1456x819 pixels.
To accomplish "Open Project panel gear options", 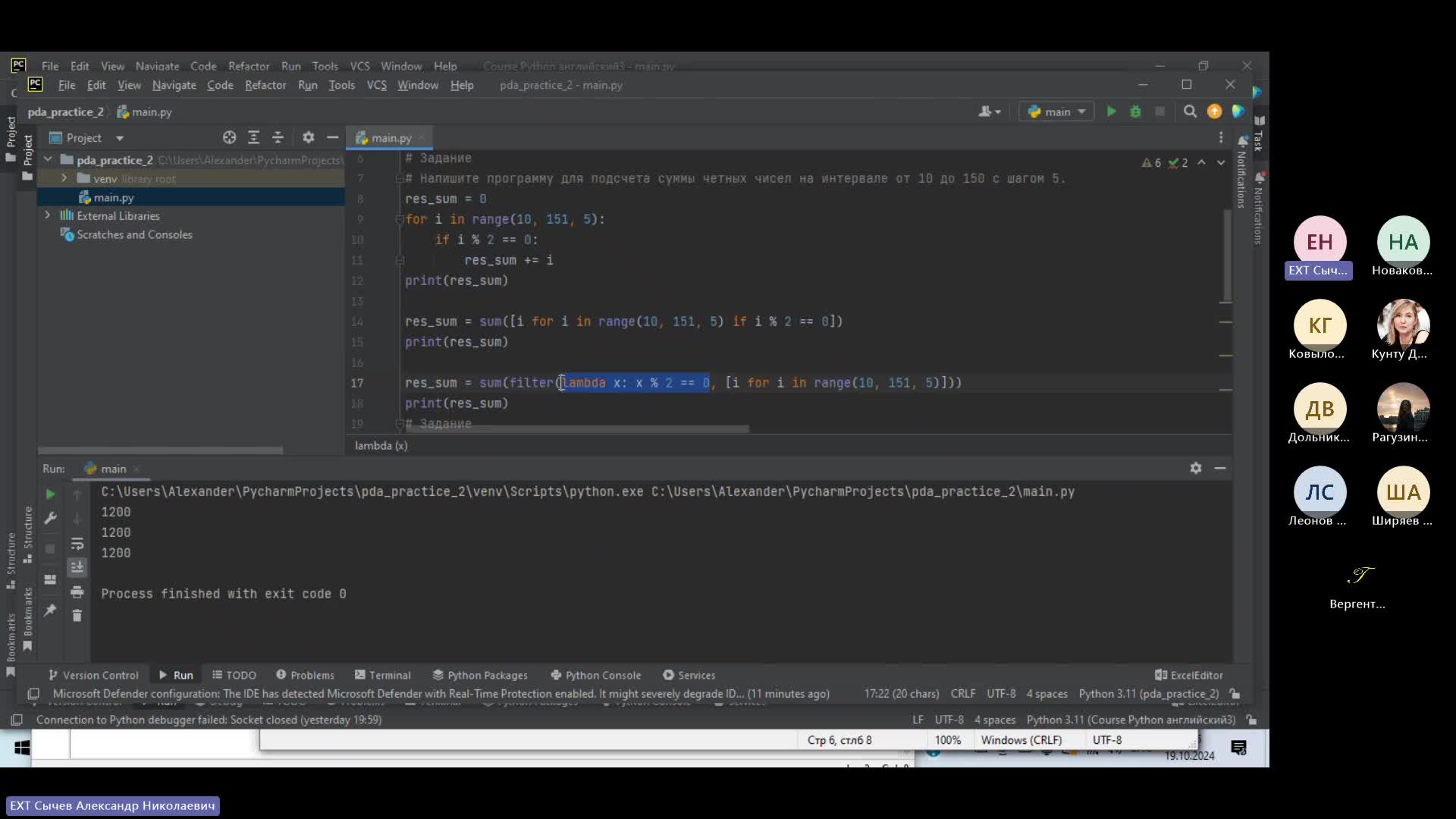I will (308, 137).
